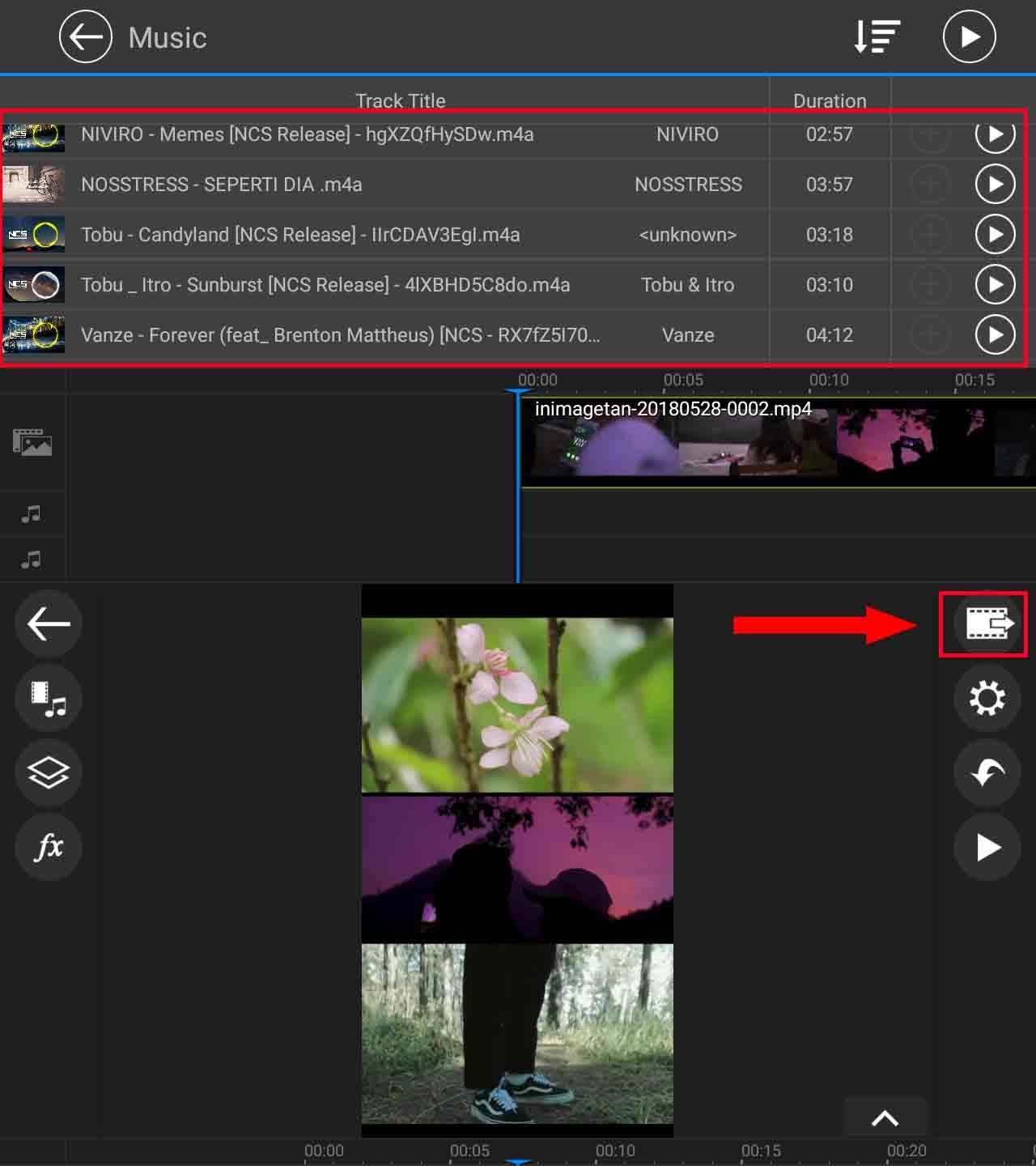1036x1166 pixels.
Task: Open the music sort options
Action: pos(877,36)
